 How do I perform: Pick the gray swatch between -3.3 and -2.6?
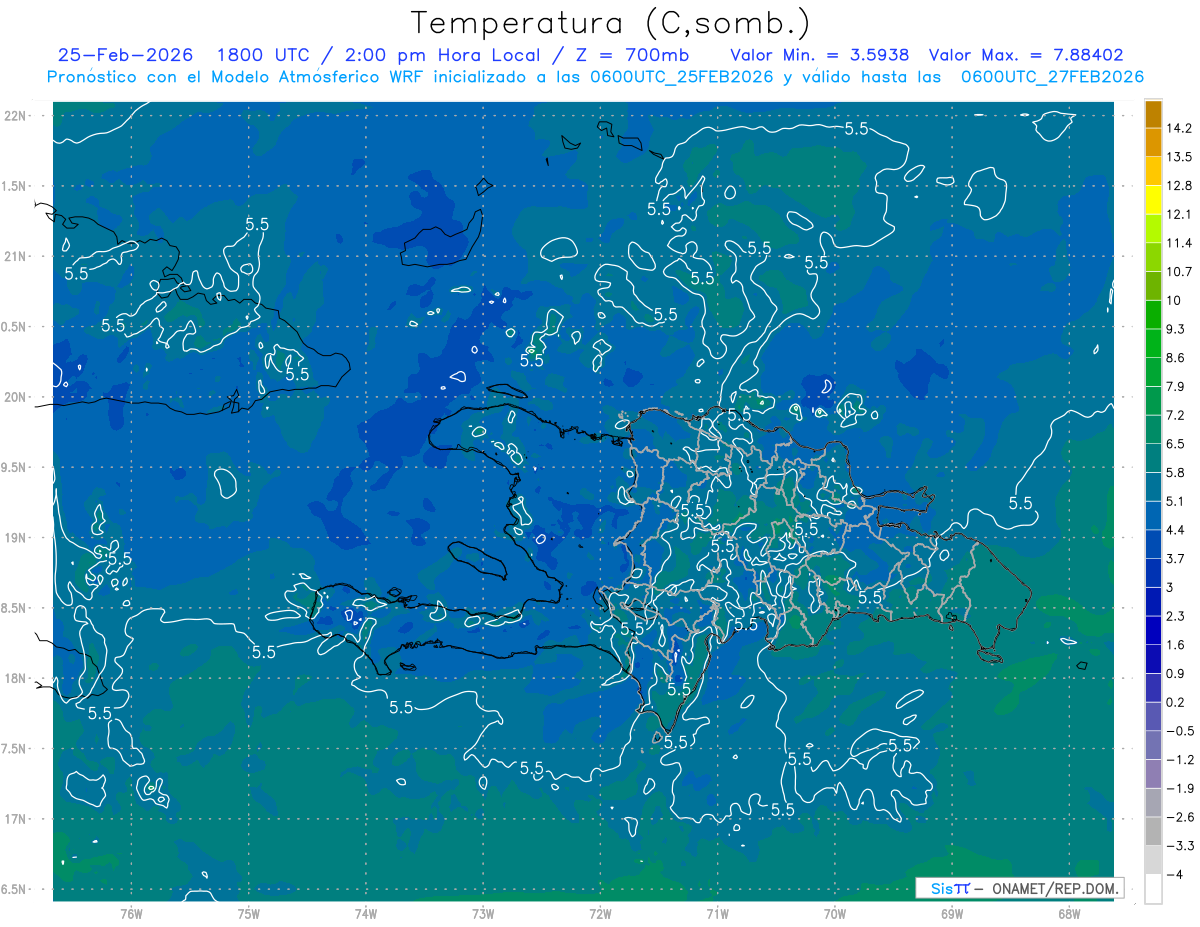pyautogui.click(x=1153, y=831)
